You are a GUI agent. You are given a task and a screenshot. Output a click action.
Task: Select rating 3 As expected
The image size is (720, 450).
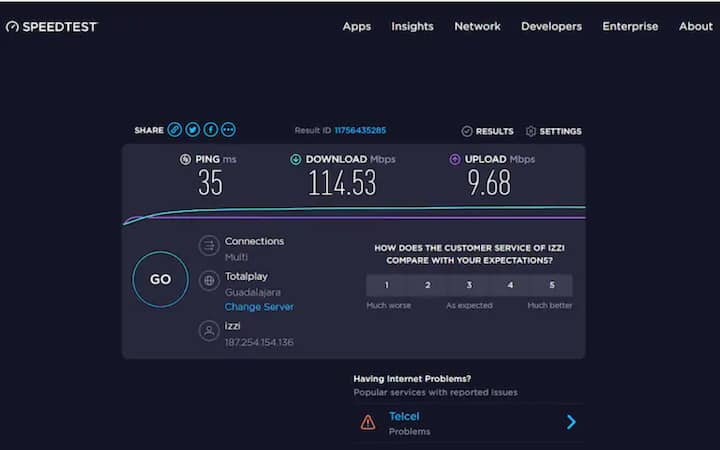[469, 286]
